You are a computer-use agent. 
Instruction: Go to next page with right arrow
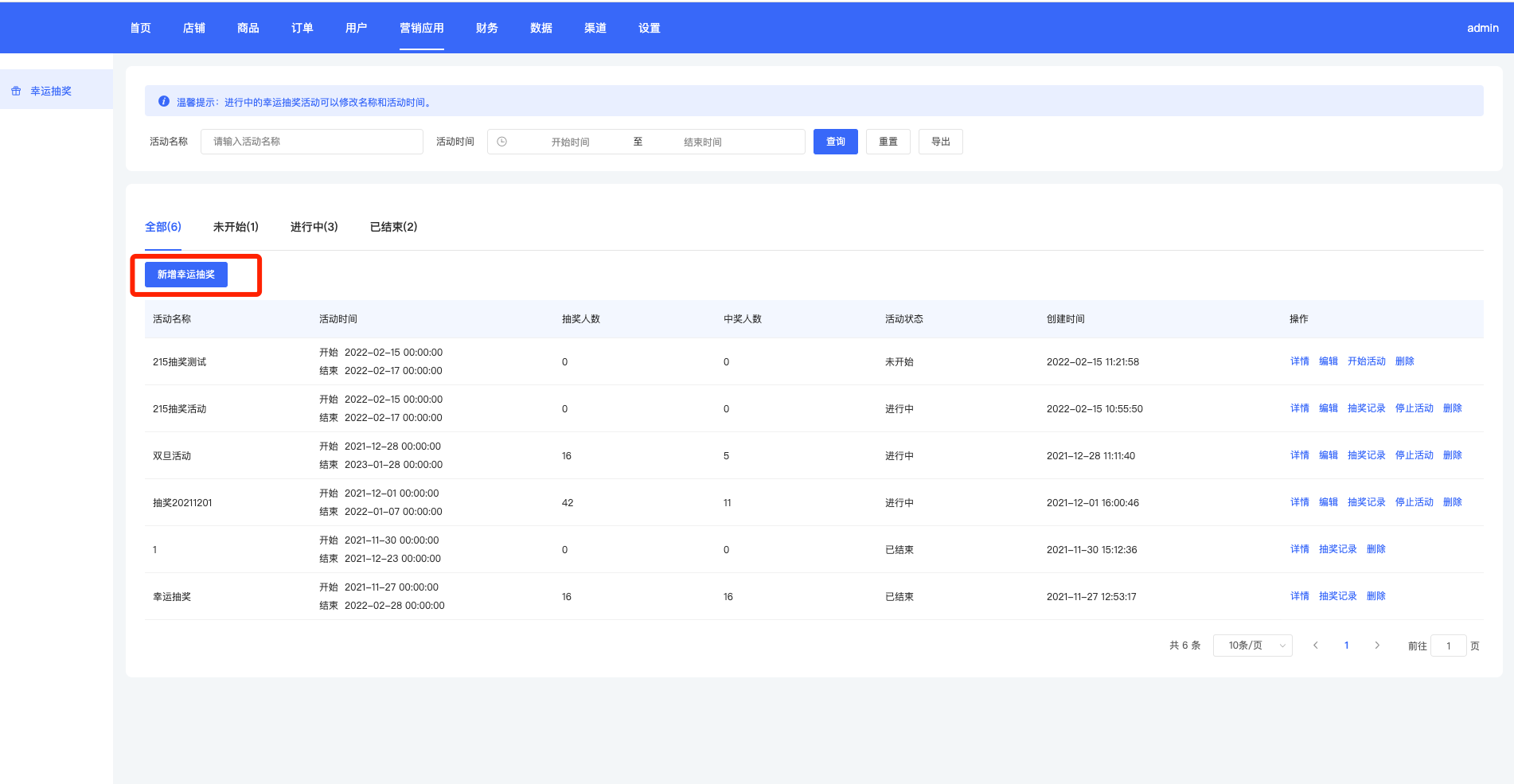coord(1377,646)
